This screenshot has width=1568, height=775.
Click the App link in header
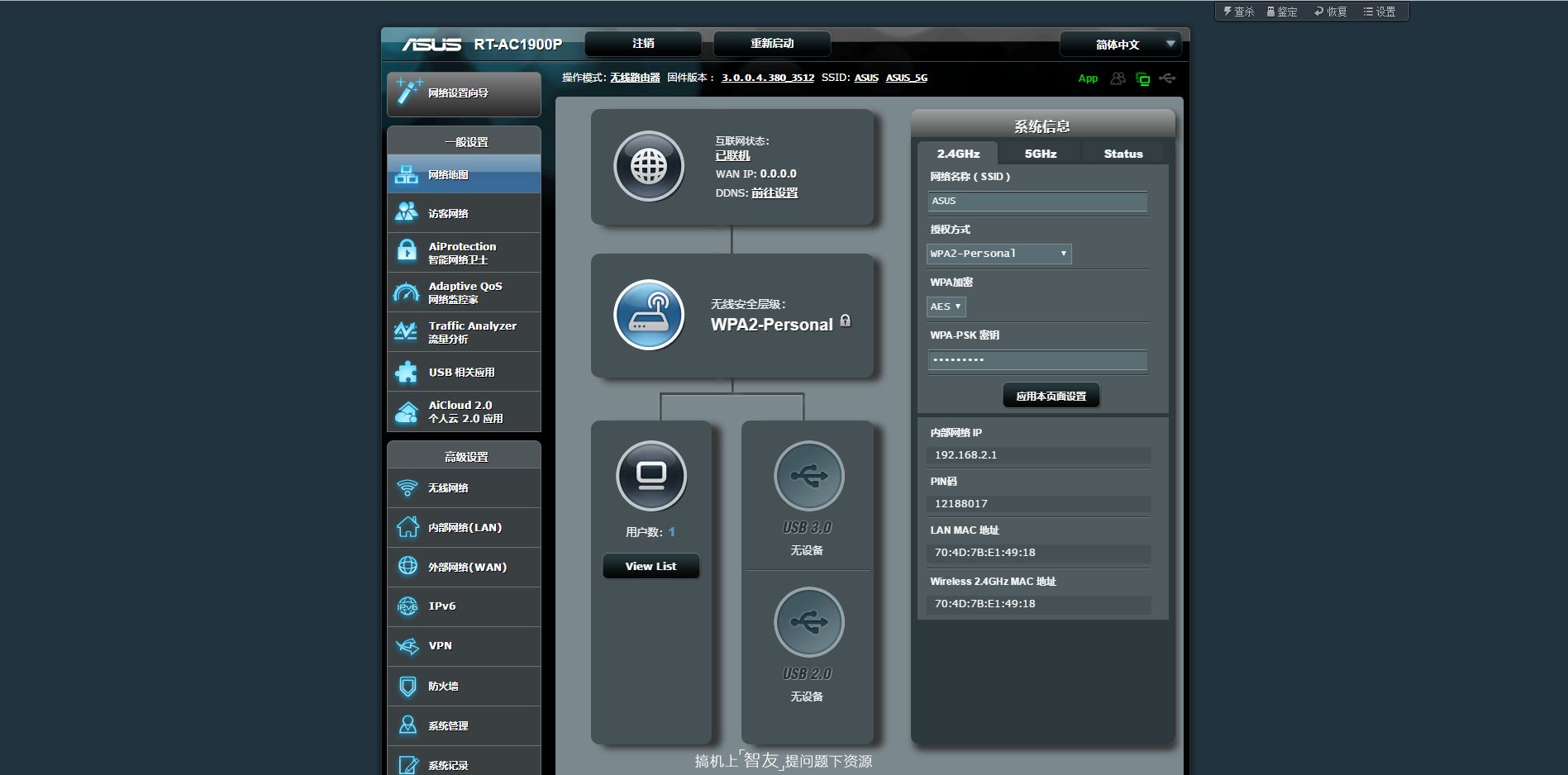click(1088, 78)
